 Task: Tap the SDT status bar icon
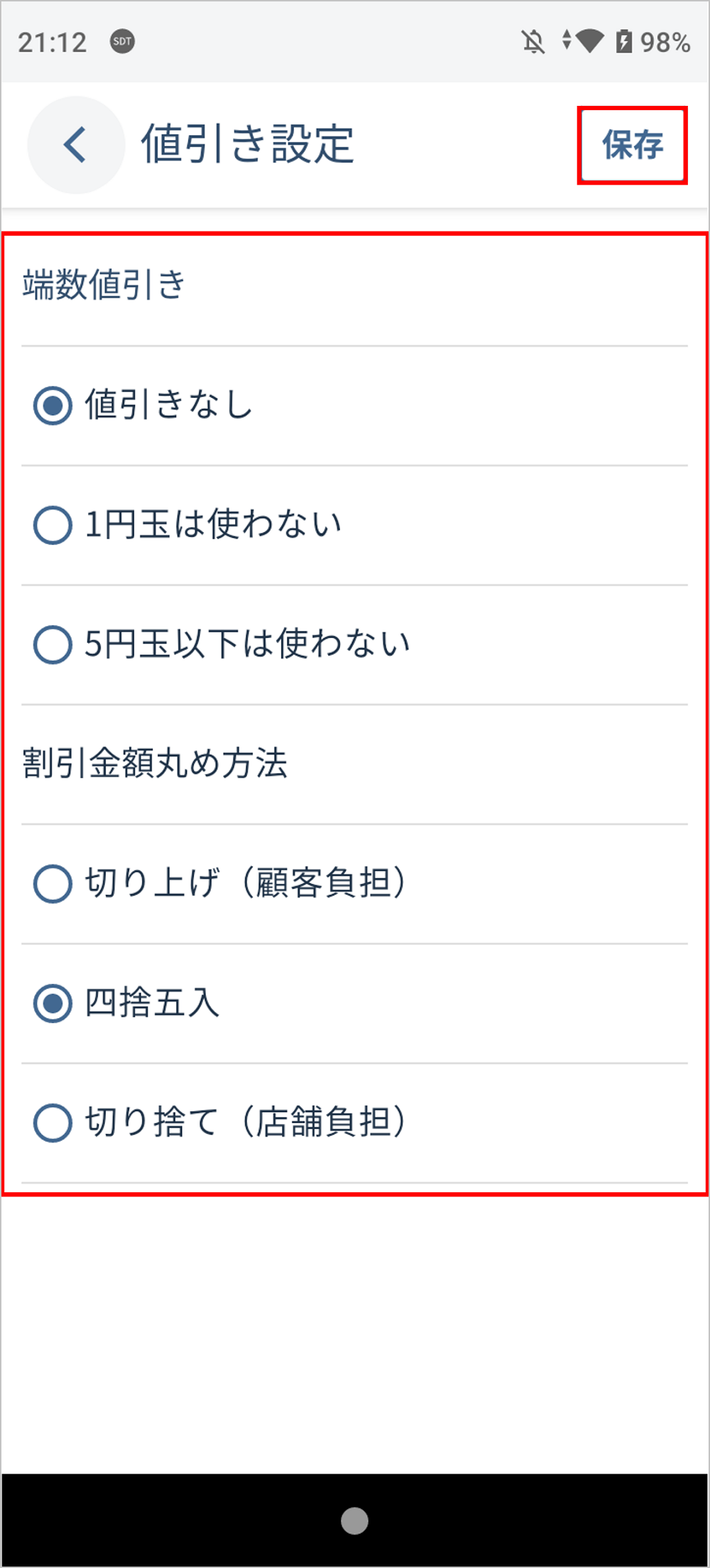[x=122, y=41]
